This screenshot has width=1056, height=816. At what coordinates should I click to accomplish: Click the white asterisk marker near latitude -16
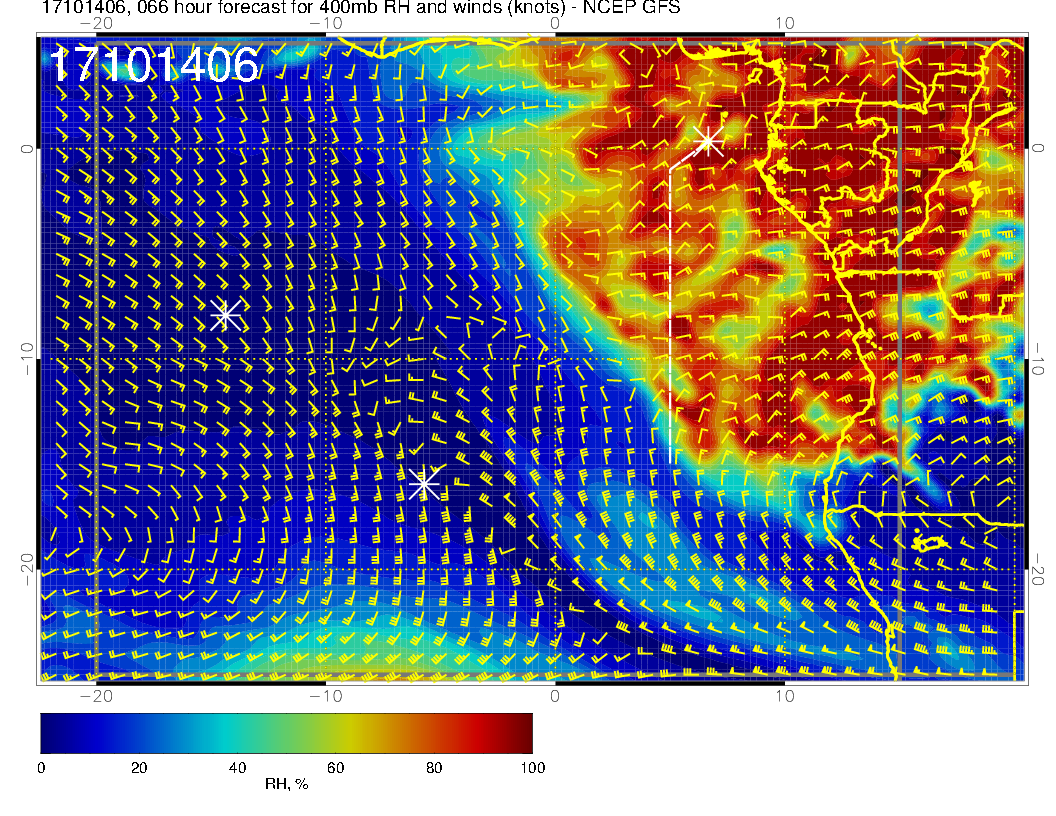click(424, 483)
